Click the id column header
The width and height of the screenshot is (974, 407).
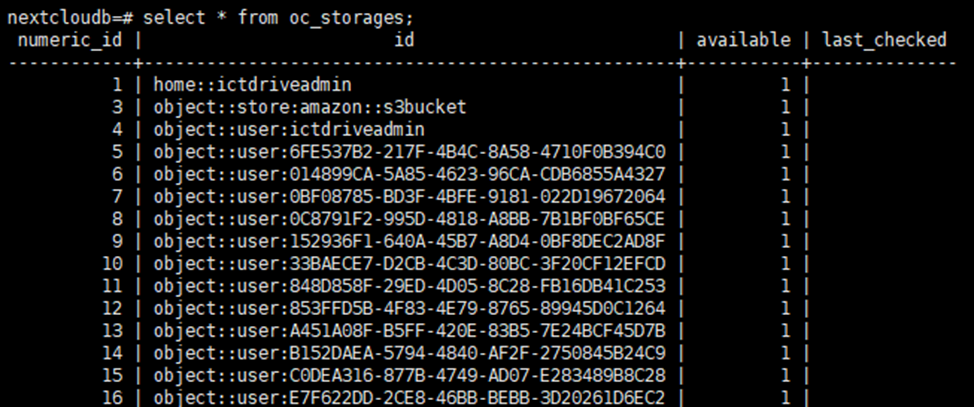(x=404, y=40)
